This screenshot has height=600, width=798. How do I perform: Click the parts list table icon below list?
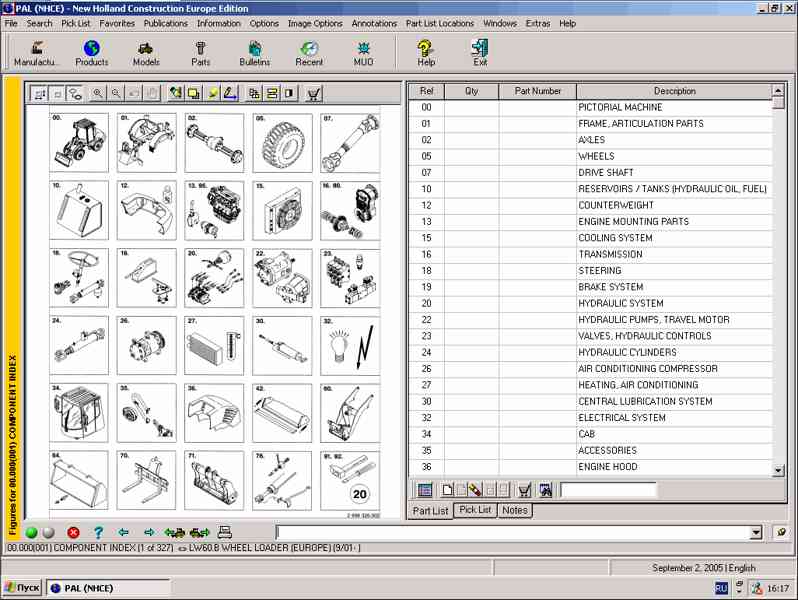(425, 490)
